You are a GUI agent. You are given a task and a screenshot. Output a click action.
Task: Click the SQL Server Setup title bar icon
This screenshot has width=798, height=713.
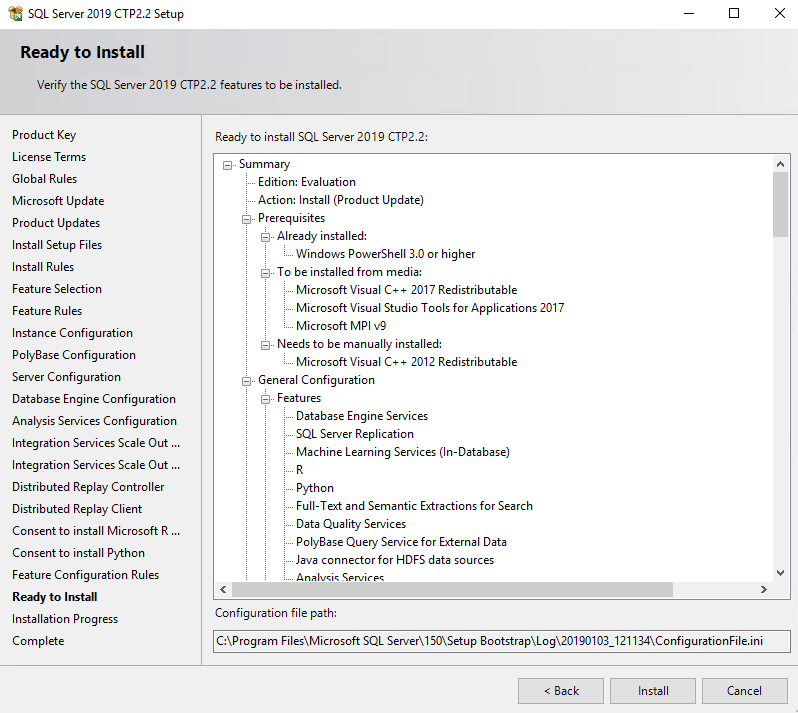click(x=15, y=13)
